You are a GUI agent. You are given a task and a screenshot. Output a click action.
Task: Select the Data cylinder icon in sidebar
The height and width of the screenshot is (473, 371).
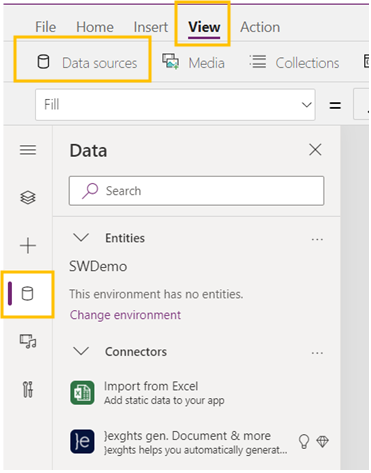click(27, 294)
